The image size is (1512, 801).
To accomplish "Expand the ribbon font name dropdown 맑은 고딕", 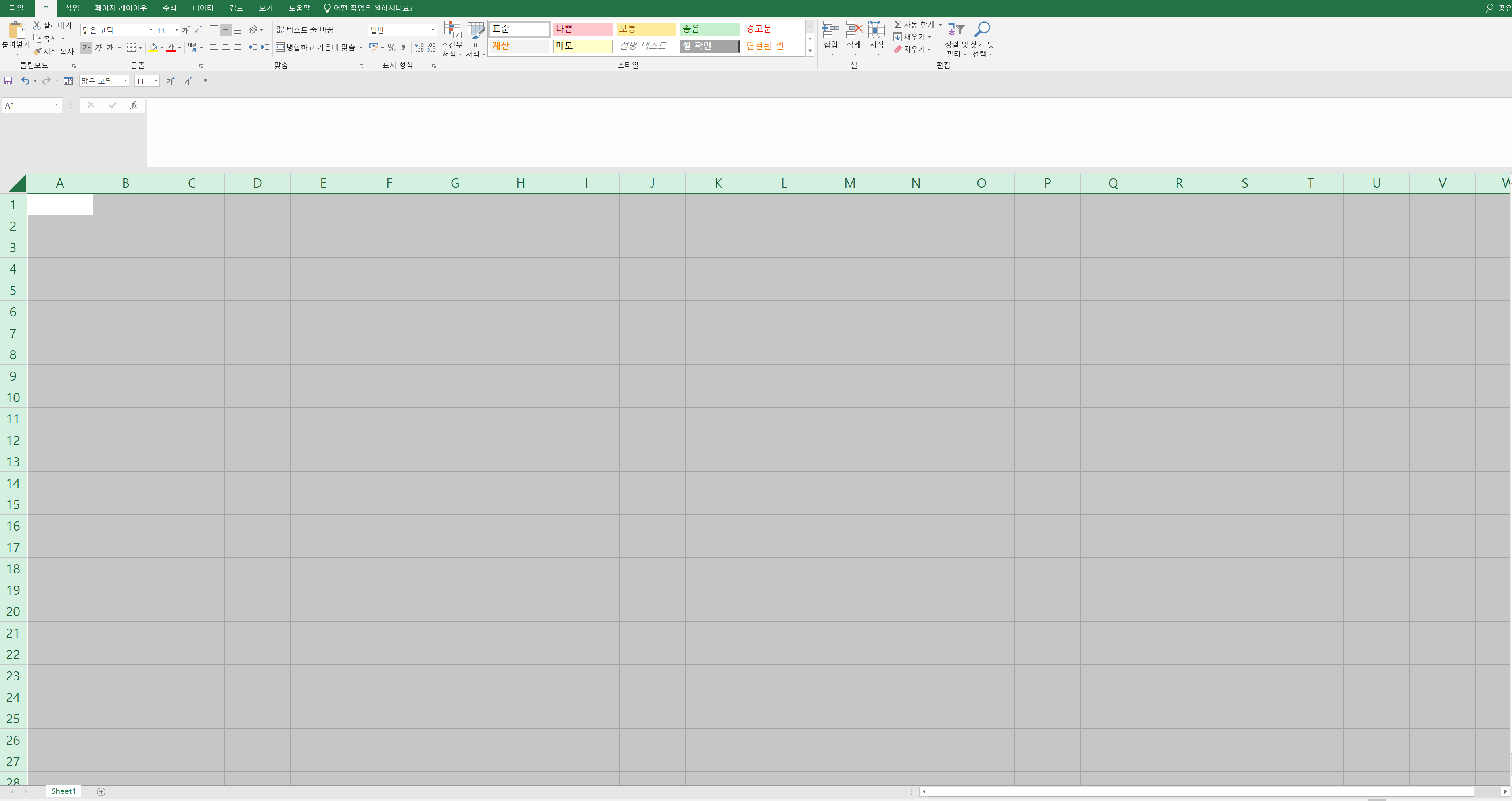I will pyautogui.click(x=151, y=30).
